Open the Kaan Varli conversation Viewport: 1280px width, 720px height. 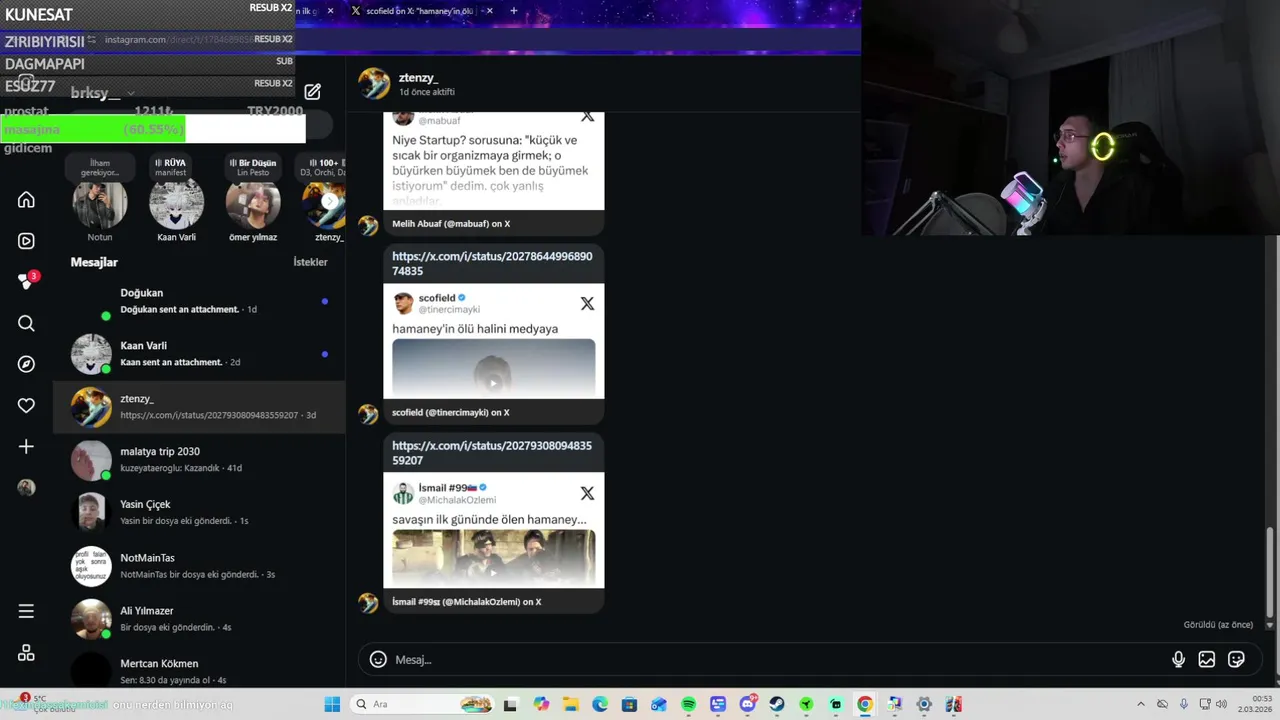pyautogui.click(x=200, y=354)
